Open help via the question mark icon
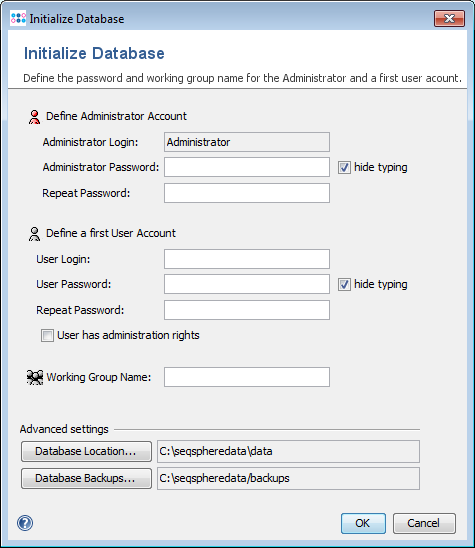475x548 pixels. coord(25,523)
